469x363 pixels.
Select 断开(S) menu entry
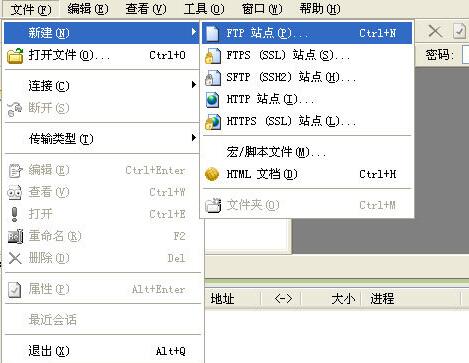click(x=102, y=108)
